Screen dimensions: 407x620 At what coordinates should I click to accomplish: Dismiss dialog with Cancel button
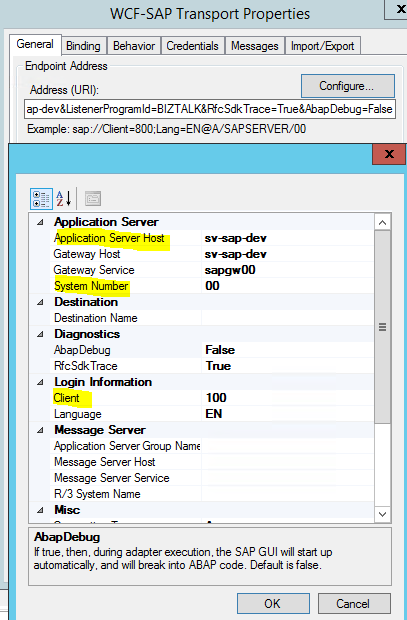pos(354,603)
